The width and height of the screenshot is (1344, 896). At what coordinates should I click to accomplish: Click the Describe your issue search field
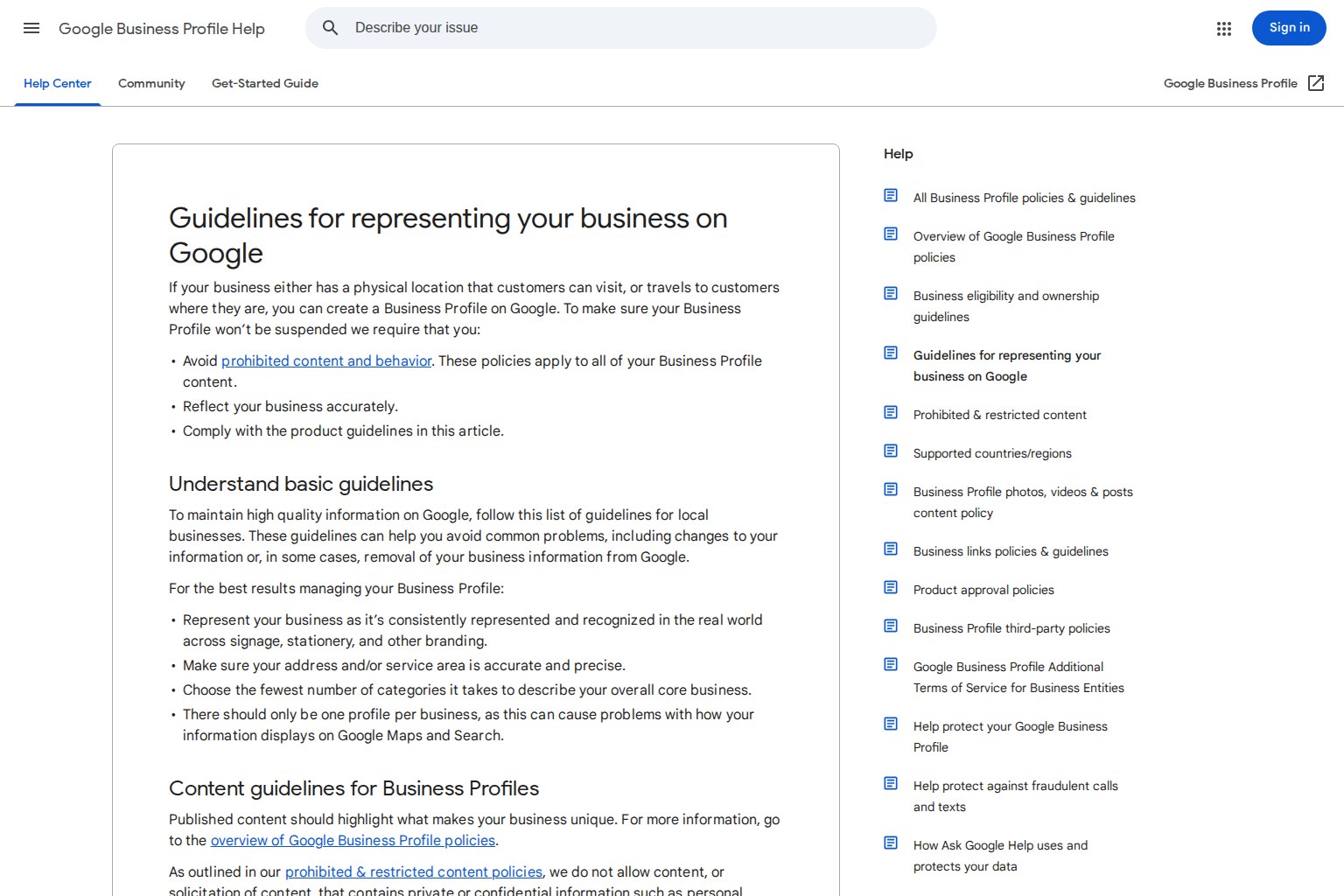click(x=621, y=28)
